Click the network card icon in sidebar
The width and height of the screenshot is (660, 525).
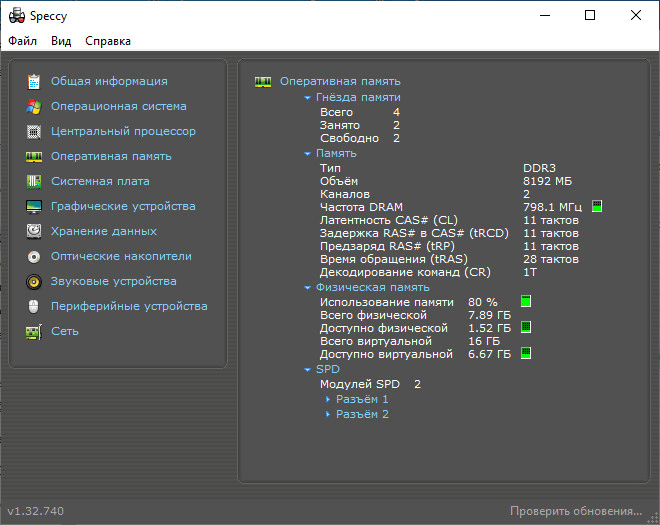click(34, 331)
